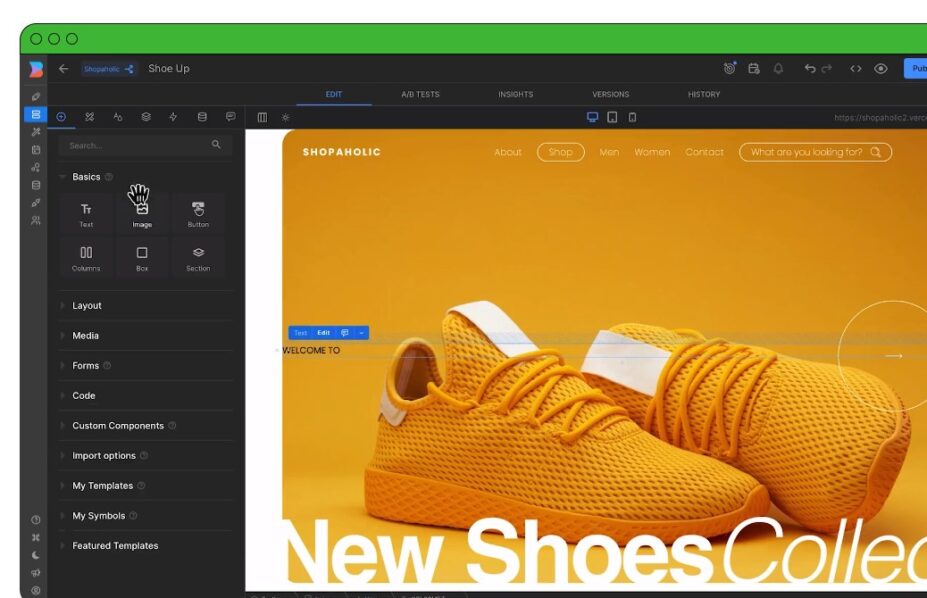Switch to mobile device preview

point(632,117)
